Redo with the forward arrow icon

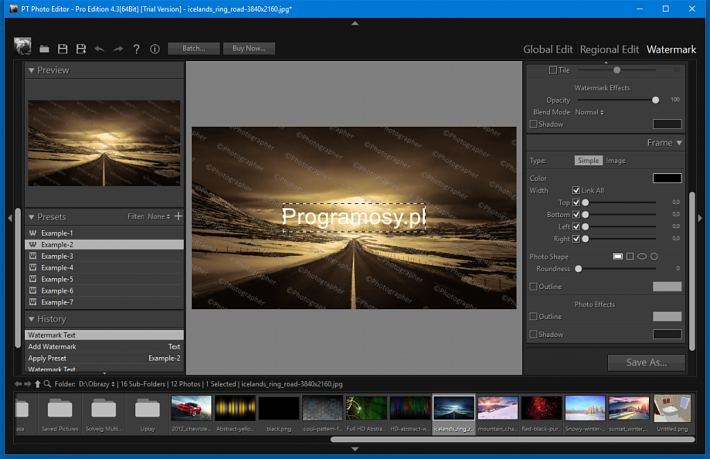click(118, 49)
